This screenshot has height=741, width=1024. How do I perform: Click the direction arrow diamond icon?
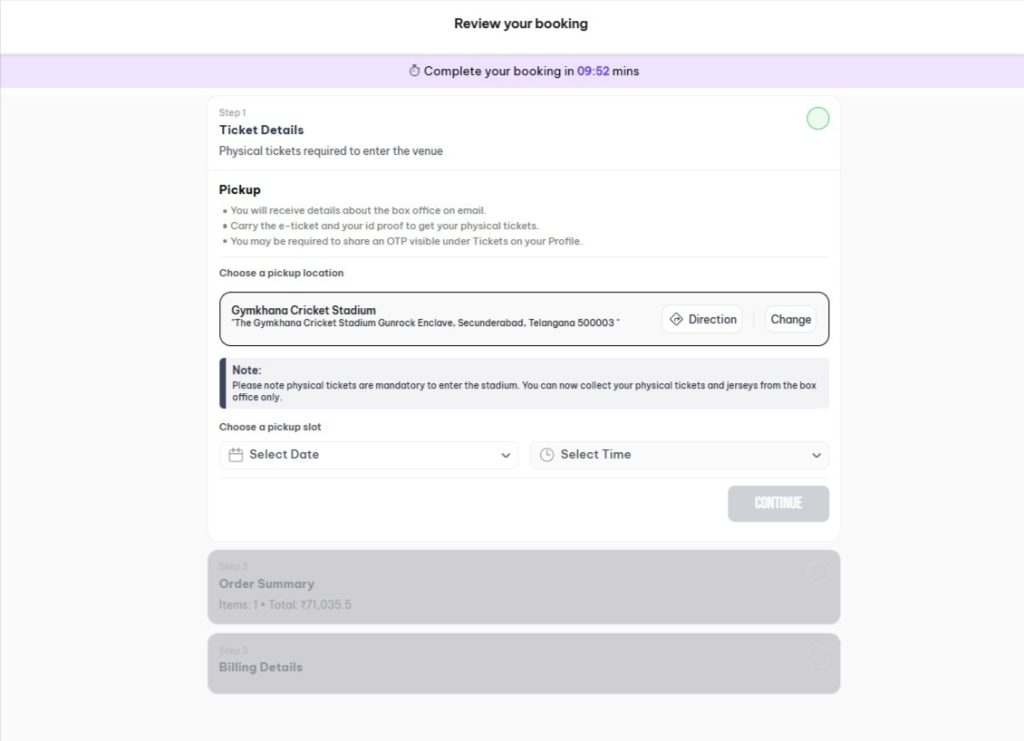(x=676, y=319)
